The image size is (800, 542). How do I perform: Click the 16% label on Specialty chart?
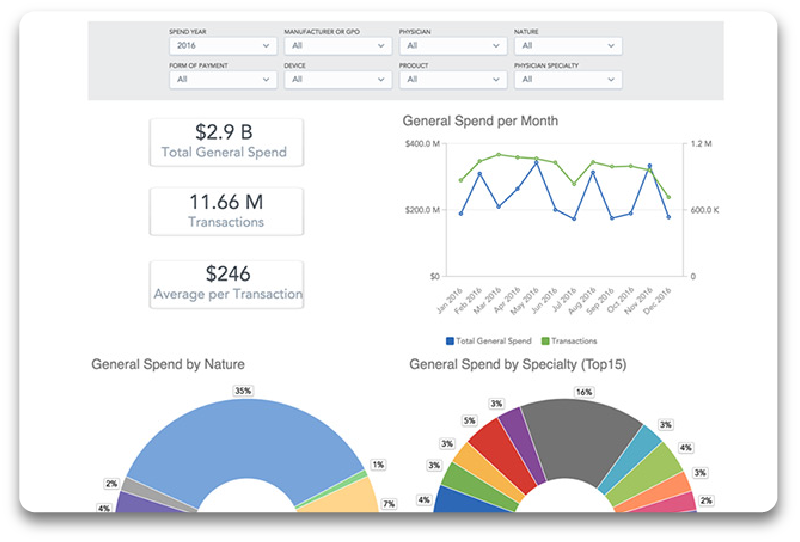pyautogui.click(x=584, y=392)
